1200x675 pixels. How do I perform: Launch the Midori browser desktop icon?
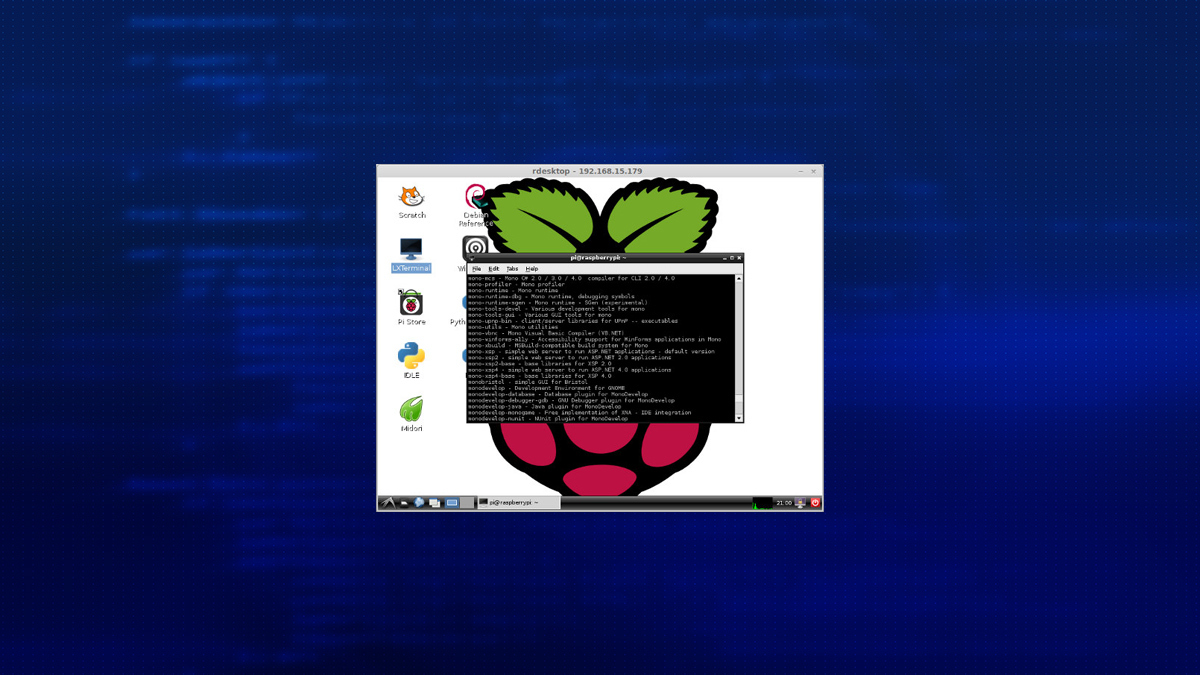tap(411, 413)
